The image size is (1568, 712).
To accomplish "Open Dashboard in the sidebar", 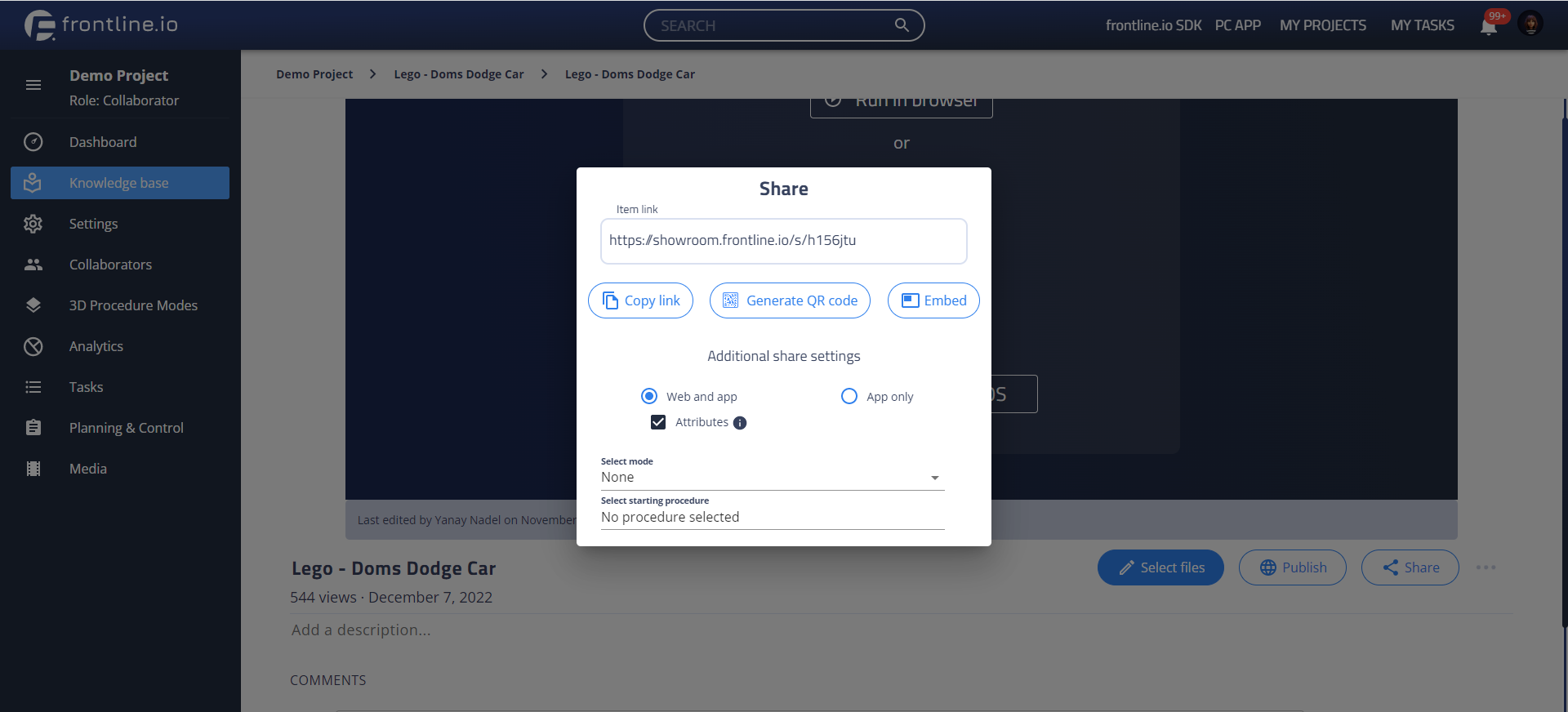I will point(120,142).
